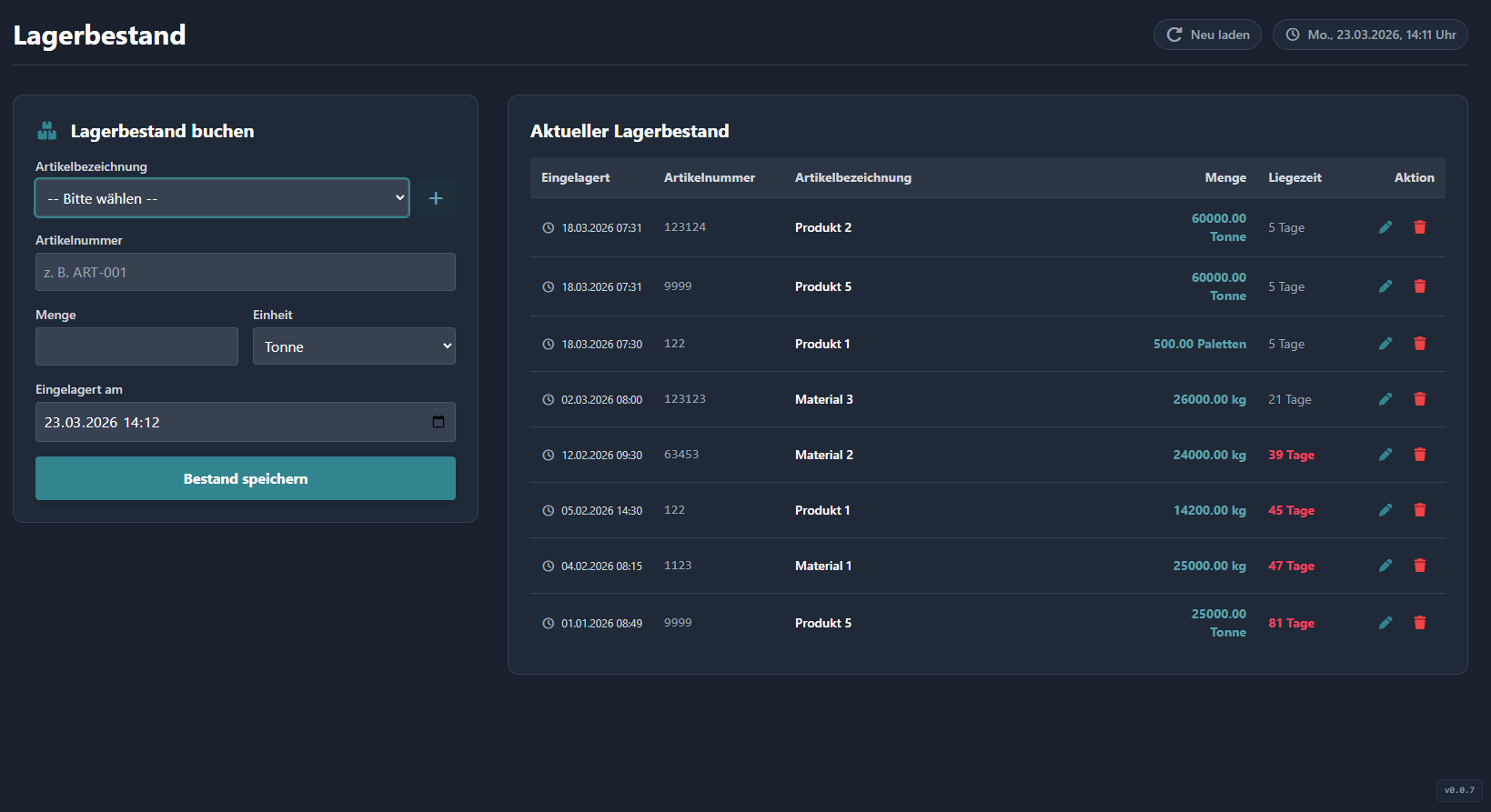This screenshot has width=1491, height=812.
Task: Delete the Material 2 stock row
Action: [x=1419, y=455]
